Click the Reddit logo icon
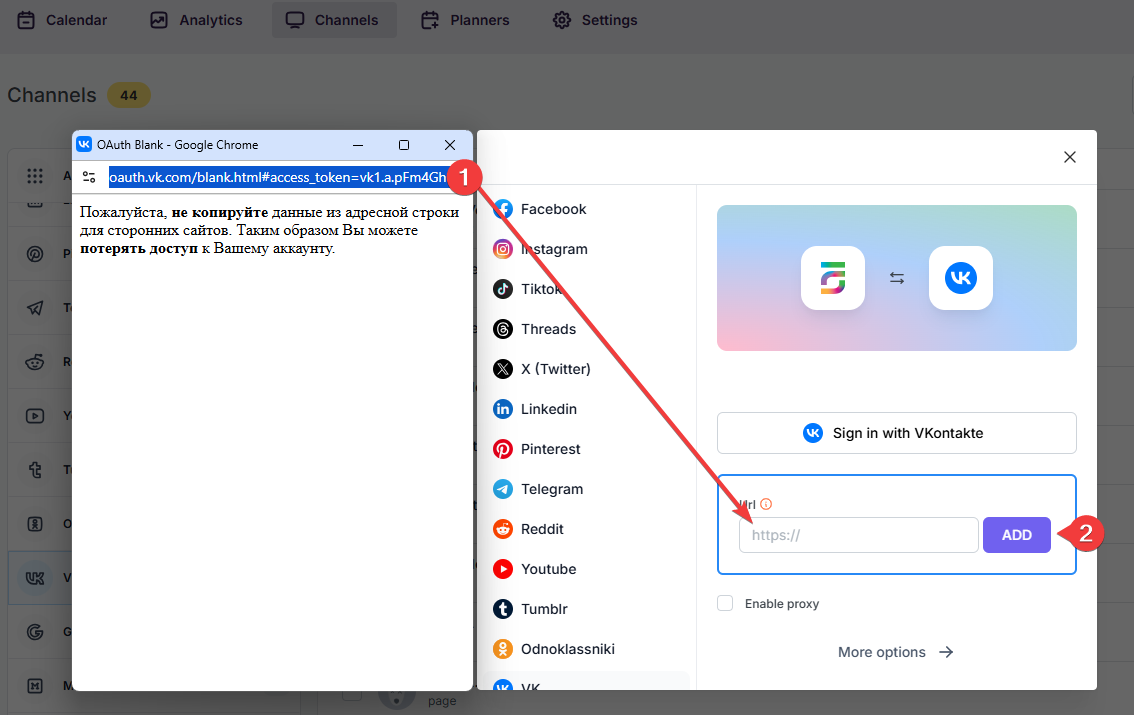 click(503, 529)
